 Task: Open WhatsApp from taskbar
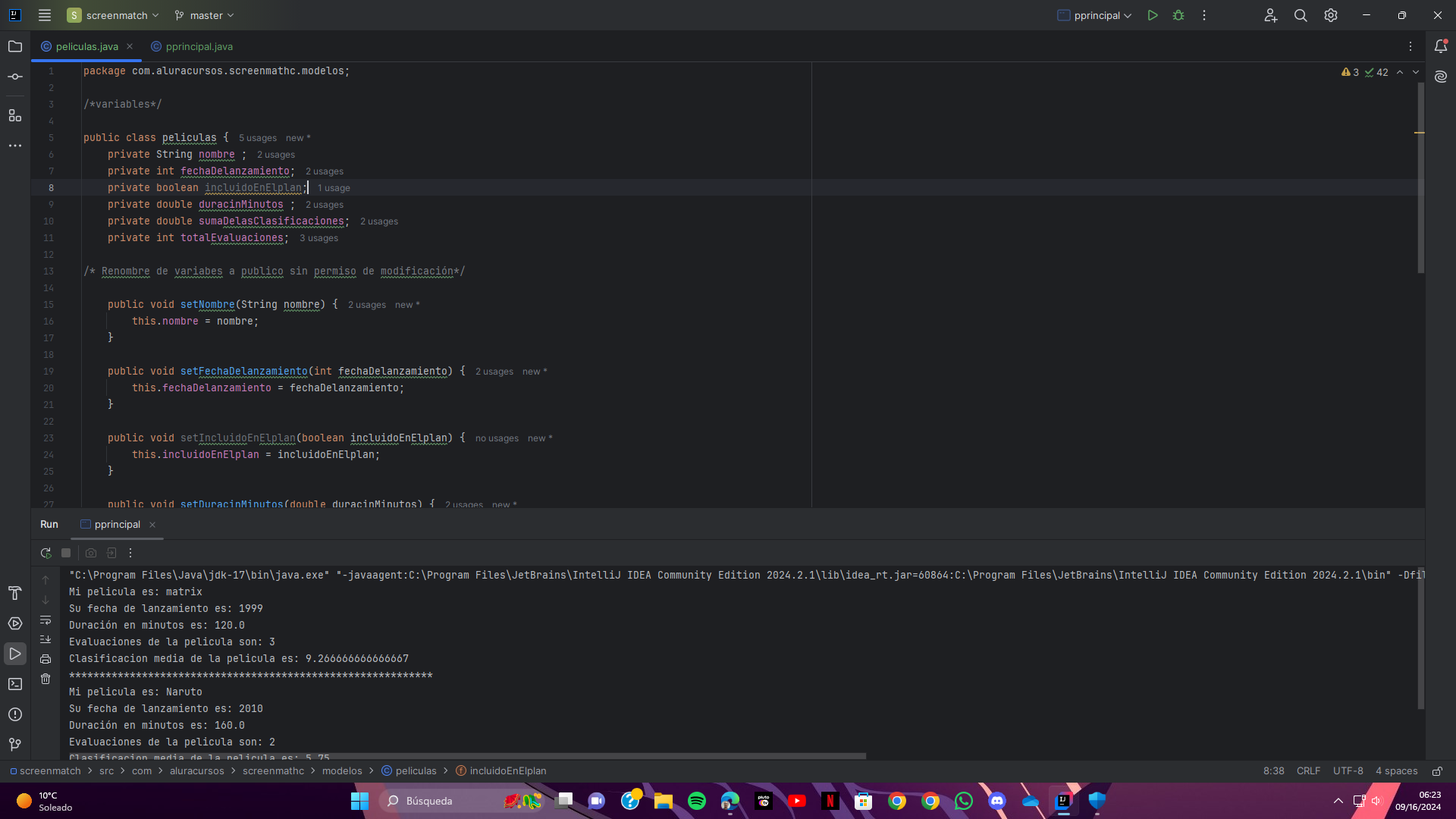[964, 801]
